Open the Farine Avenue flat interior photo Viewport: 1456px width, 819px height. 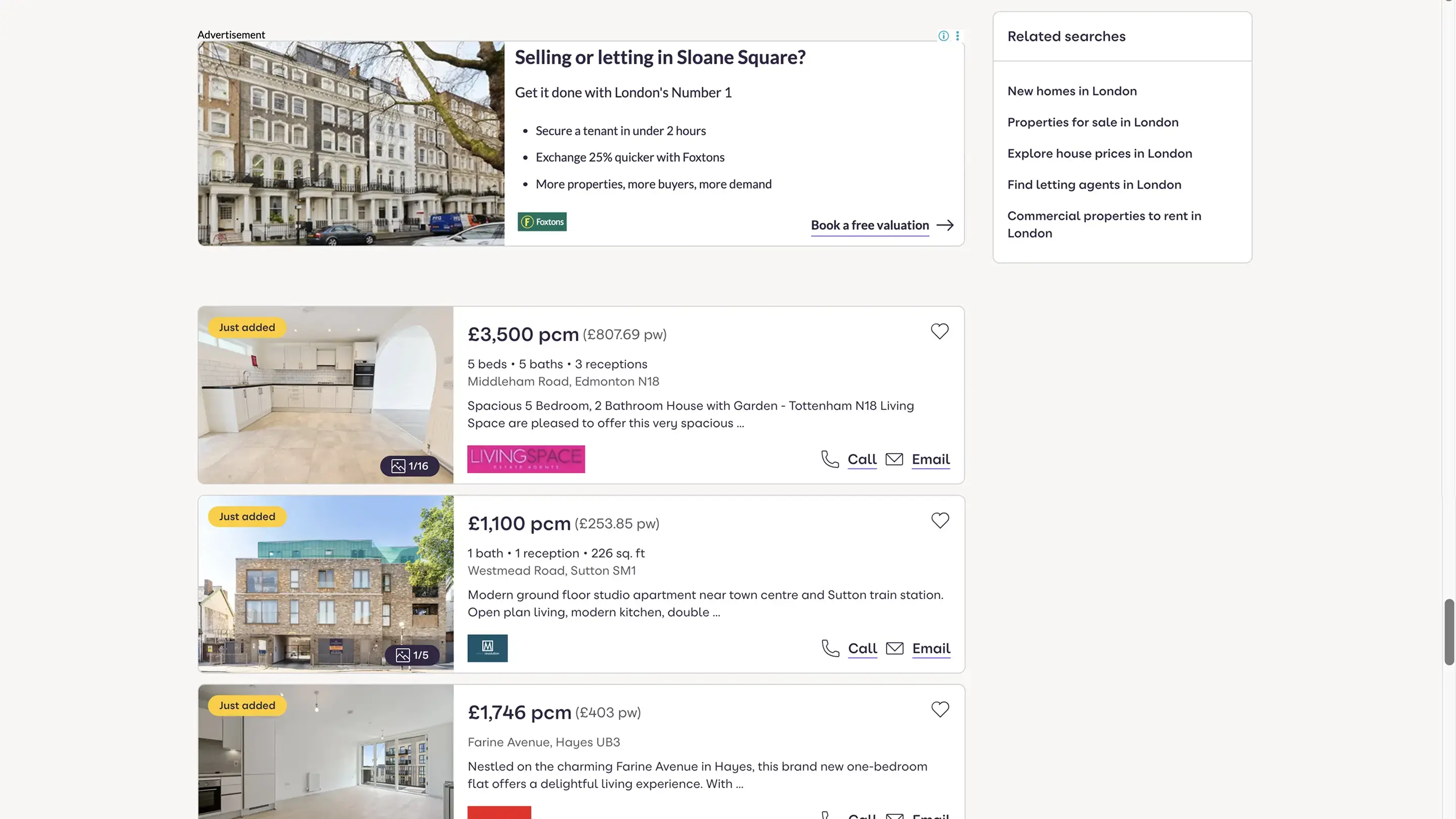[x=326, y=752]
